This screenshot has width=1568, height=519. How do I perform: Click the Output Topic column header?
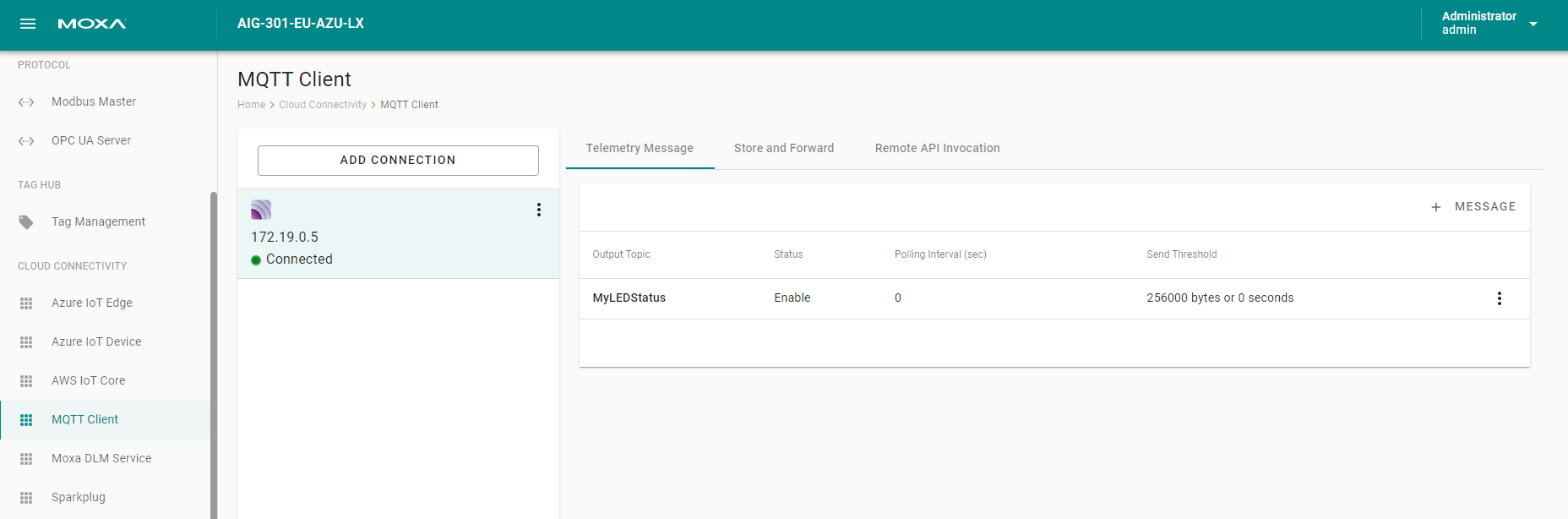(x=622, y=254)
